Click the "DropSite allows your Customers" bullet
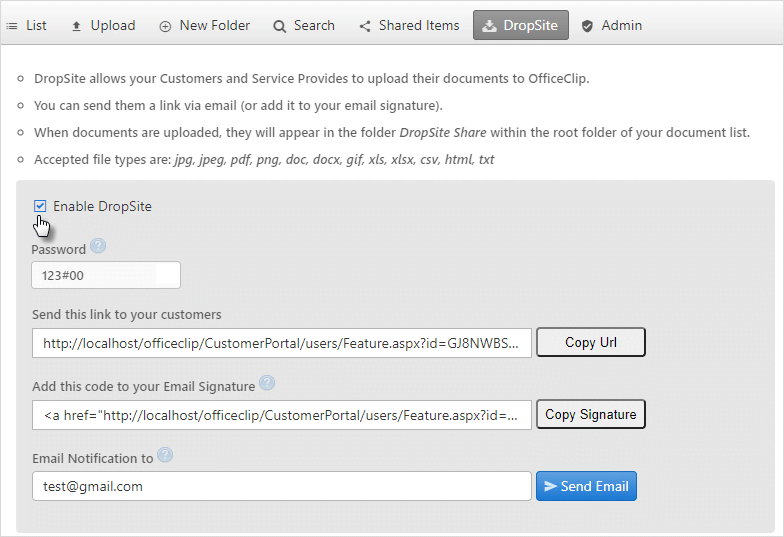Viewport: 784px width, 537px height. point(312,78)
